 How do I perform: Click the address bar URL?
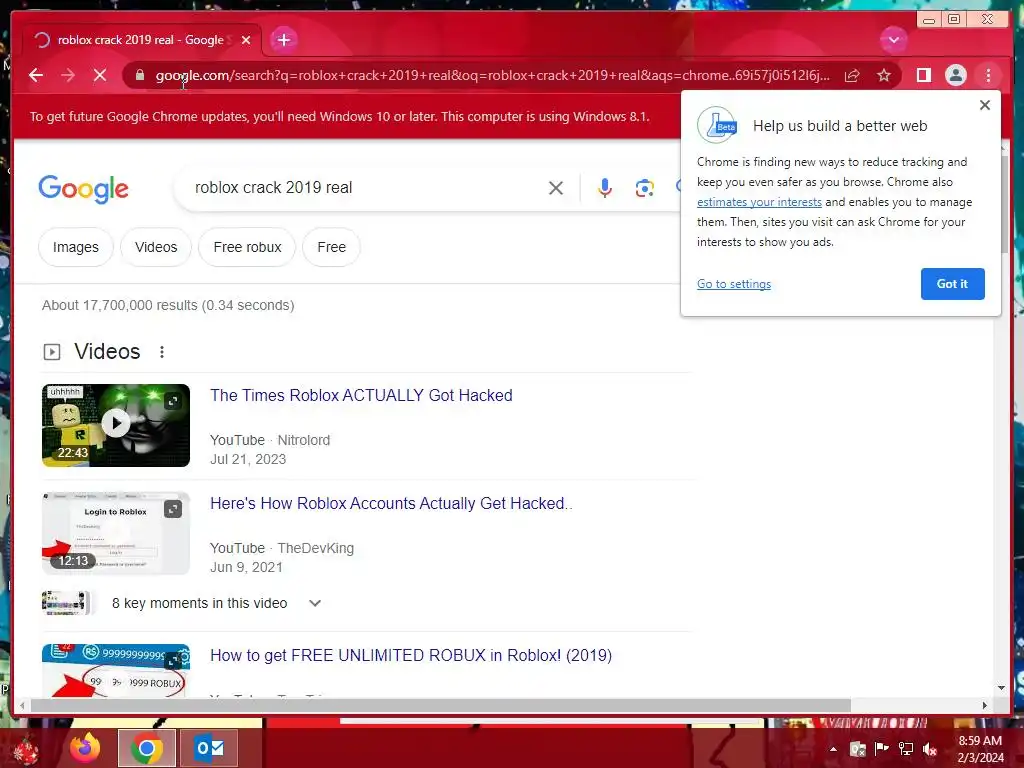click(492, 75)
